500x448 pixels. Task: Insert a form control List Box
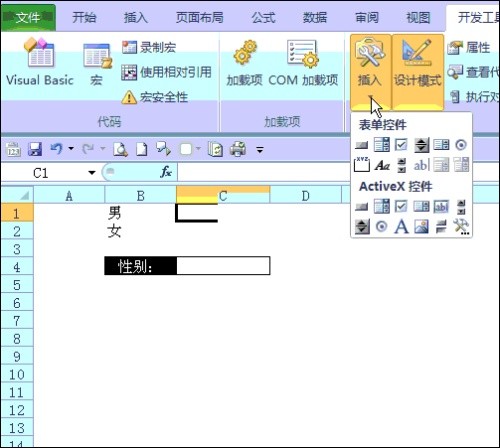click(x=441, y=145)
